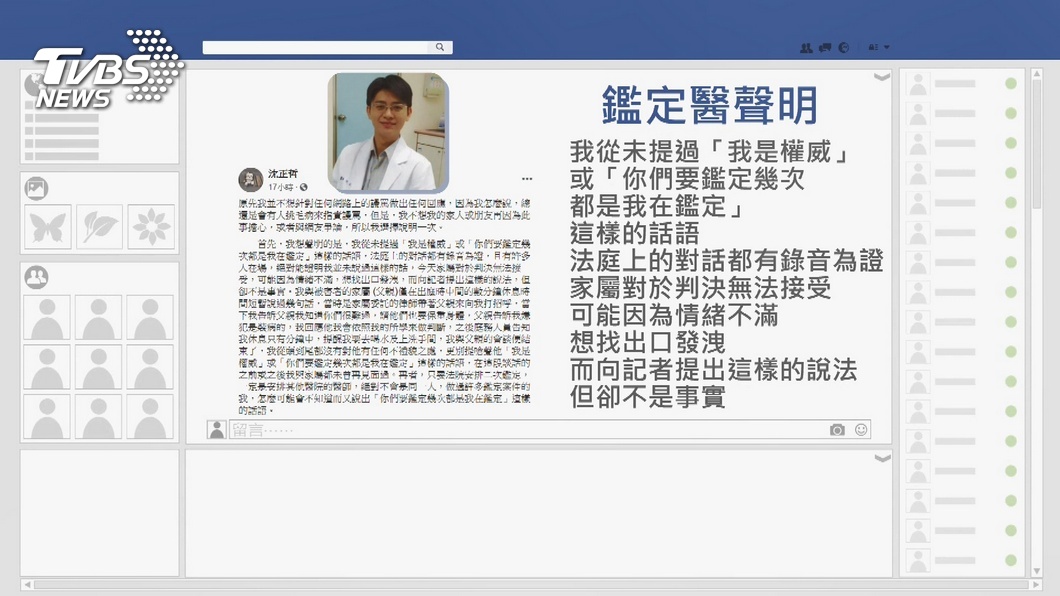Click the line 家屬對於判決無法接受
The width and height of the screenshot is (1060, 596).
700,288
